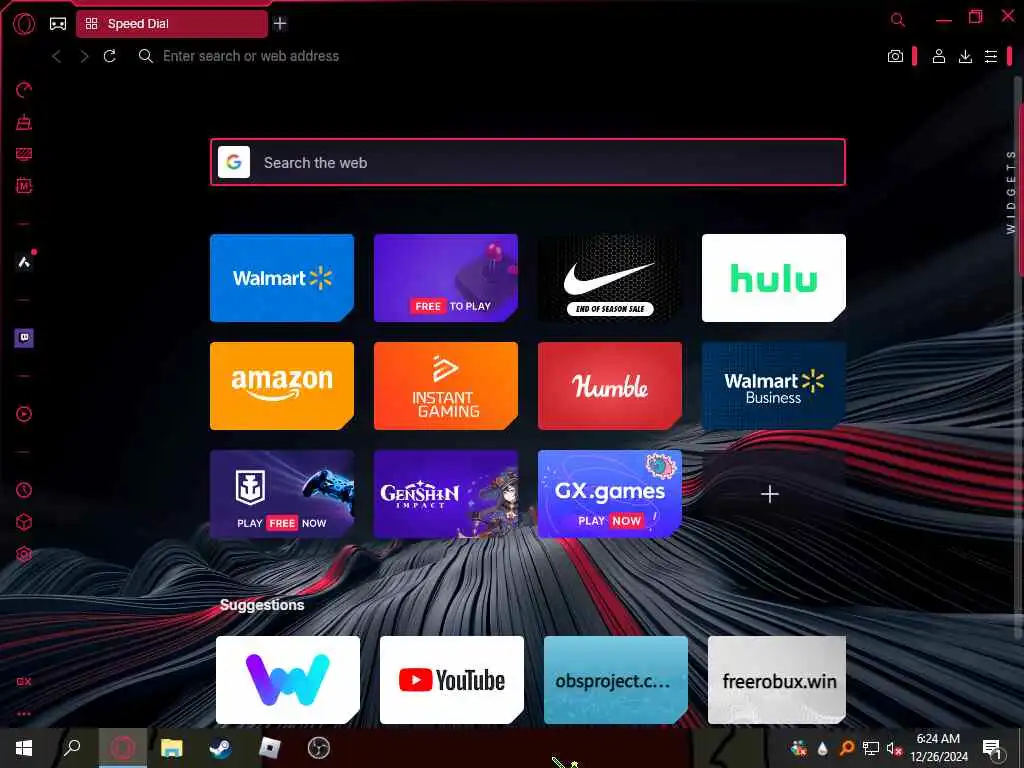Open GX Control in the sidebar
Screen dimensions: 1024x768
coord(24,90)
